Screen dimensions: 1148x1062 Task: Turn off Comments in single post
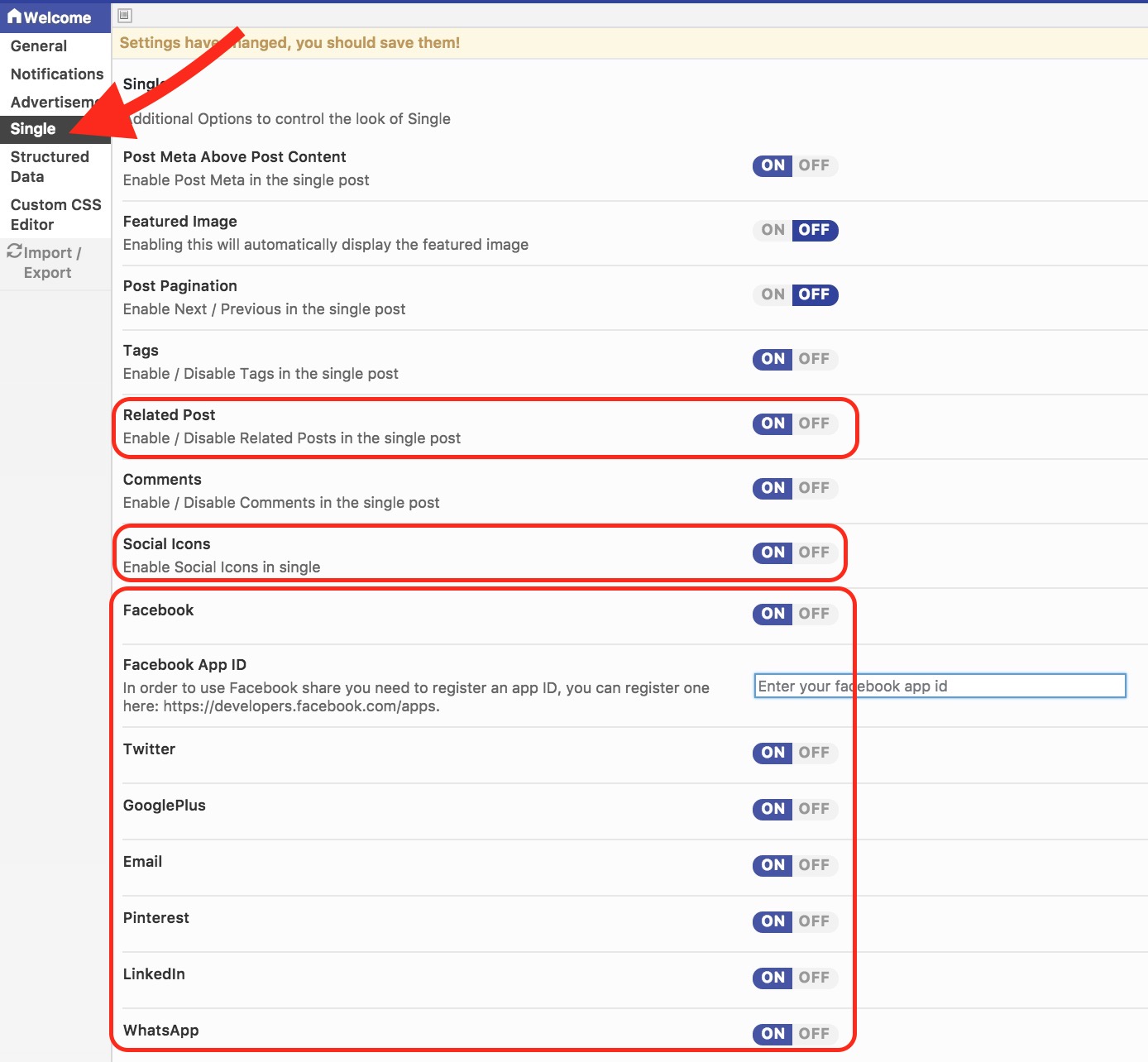coord(814,488)
